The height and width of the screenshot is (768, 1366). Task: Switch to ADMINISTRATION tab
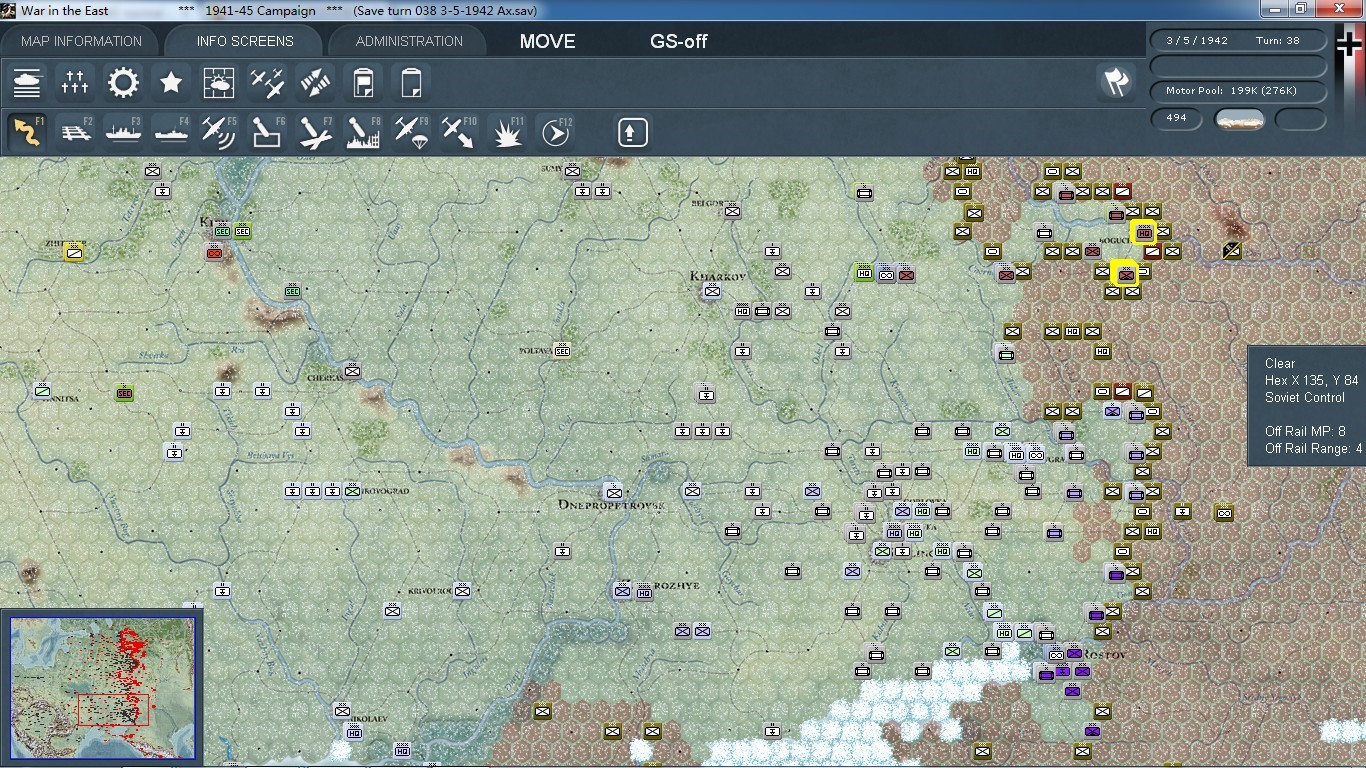click(409, 41)
